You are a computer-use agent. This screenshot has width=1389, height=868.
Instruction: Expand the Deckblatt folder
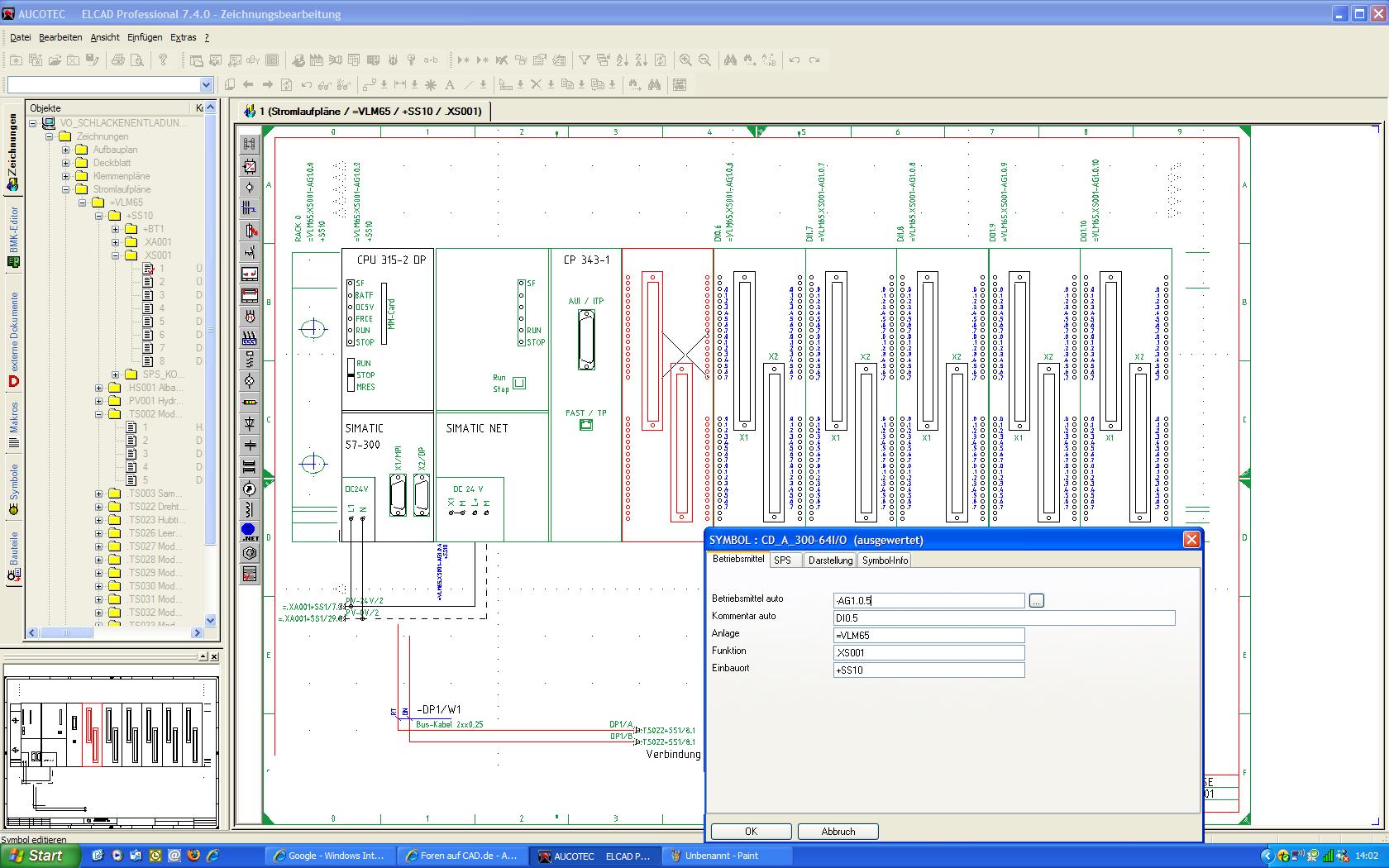point(66,163)
